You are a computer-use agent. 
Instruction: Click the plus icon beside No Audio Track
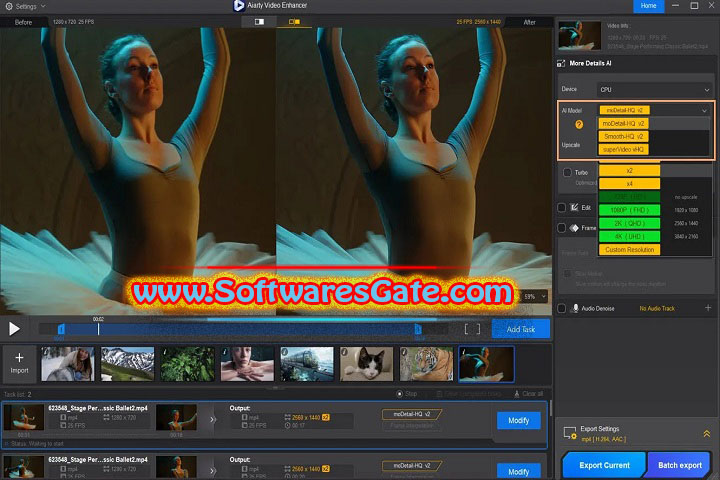(708, 308)
